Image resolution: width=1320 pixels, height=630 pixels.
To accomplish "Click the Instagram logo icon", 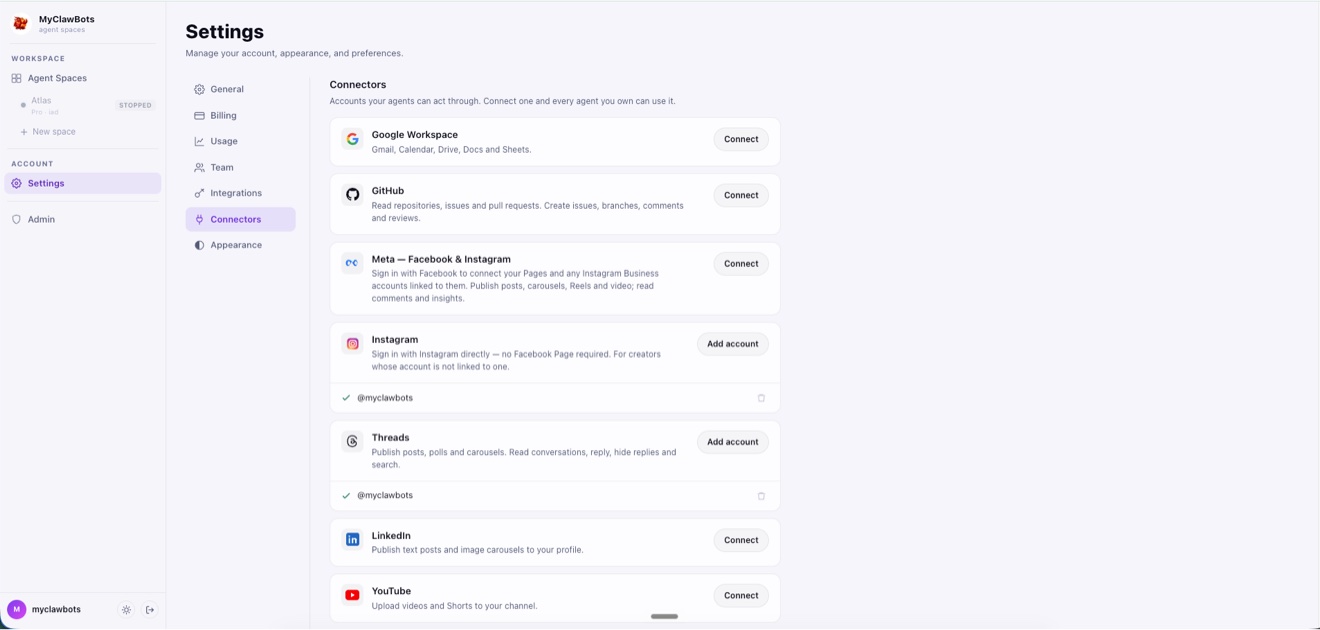I will (352, 344).
